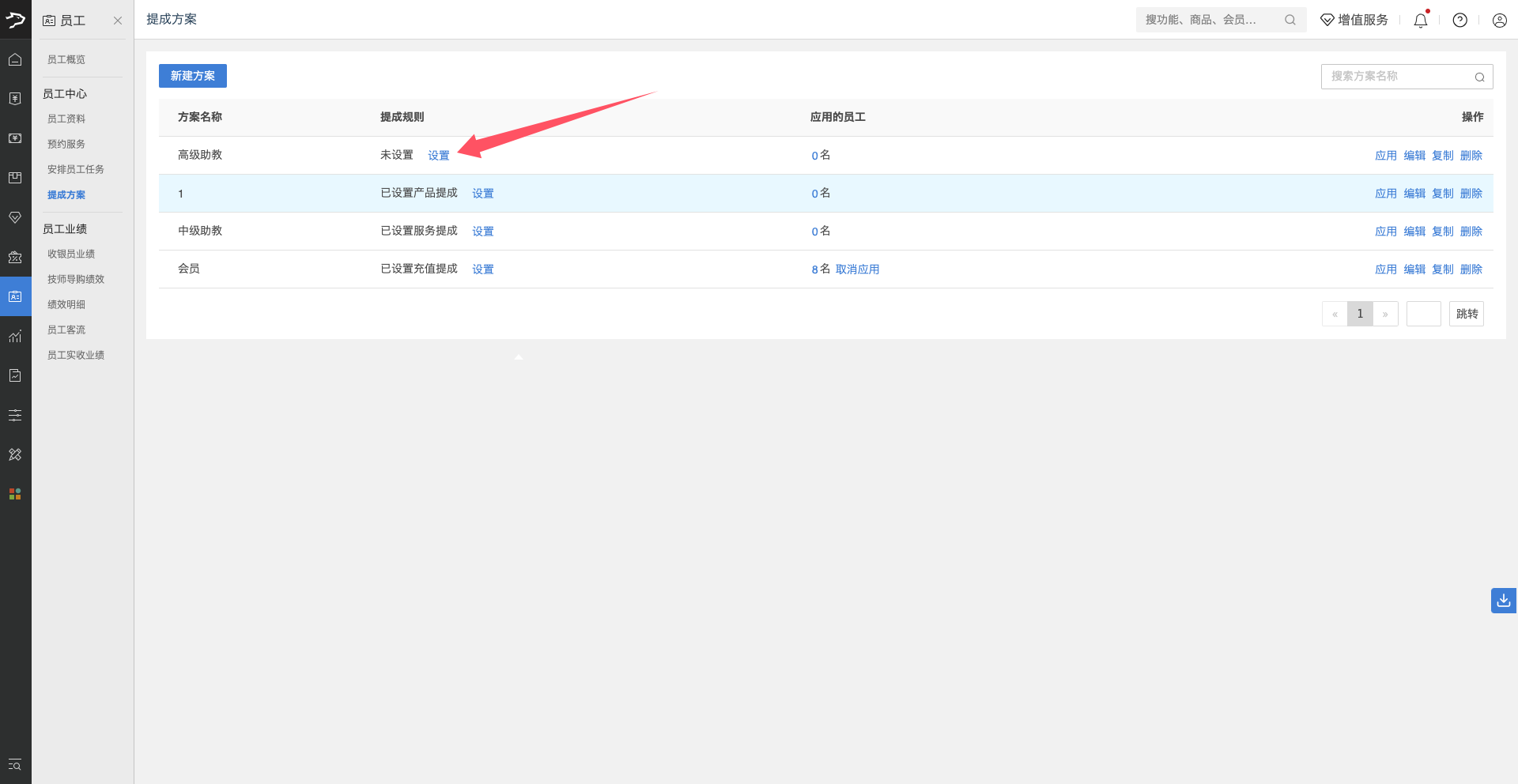Open the user account avatar icon
This screenshot has width=1518, height=784.
(x=1500, y=20)
